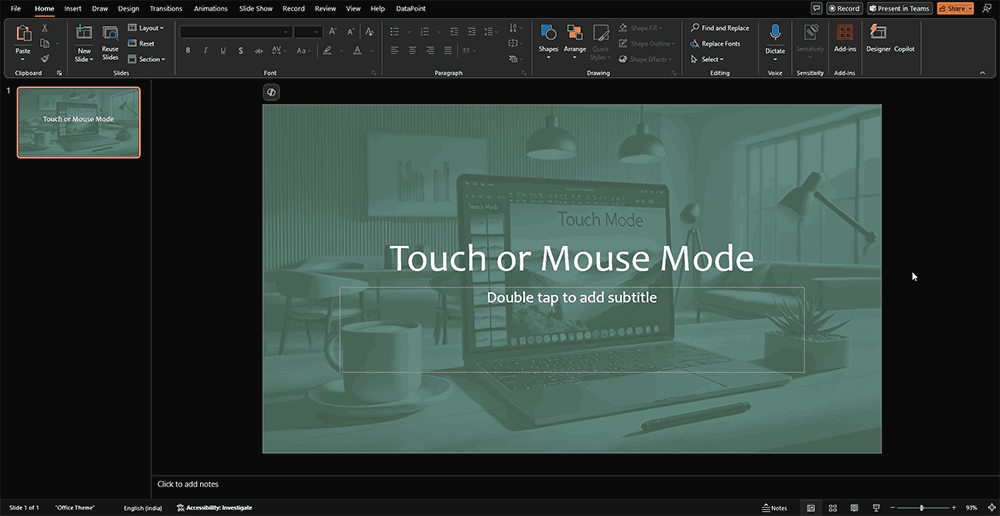1000x516 pixels.
Task: Select the Format Painter brush icon
Action: coord(45,59)
